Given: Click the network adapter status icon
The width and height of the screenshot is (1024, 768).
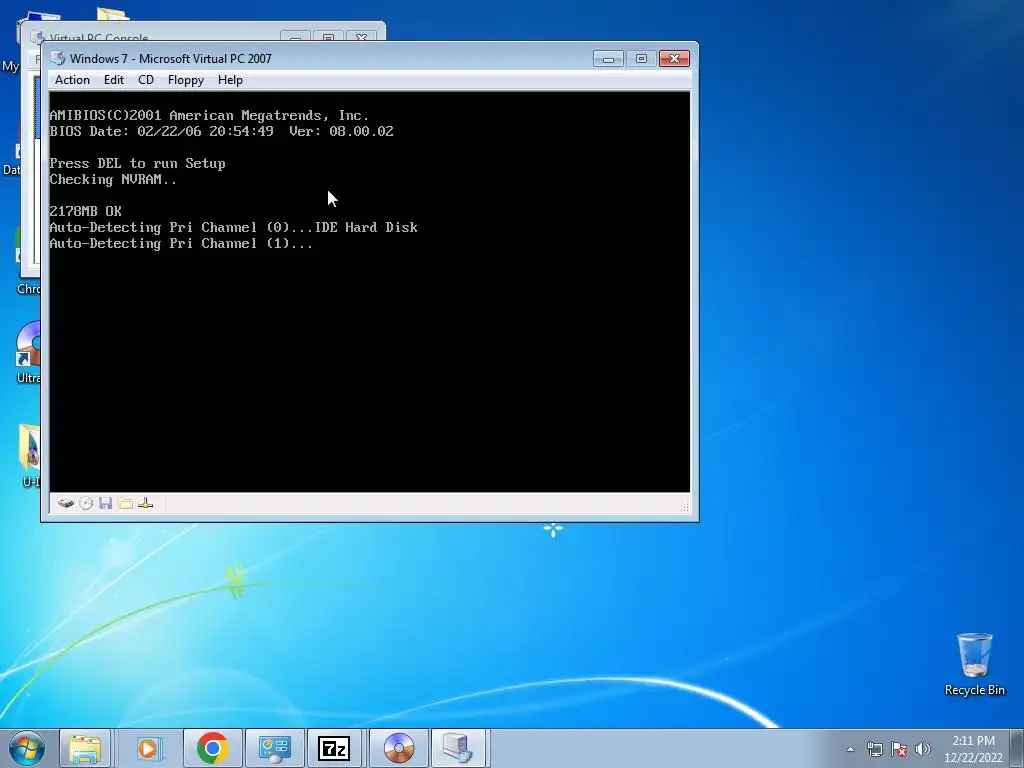Looking at the screenshot, I should (146, 503).
